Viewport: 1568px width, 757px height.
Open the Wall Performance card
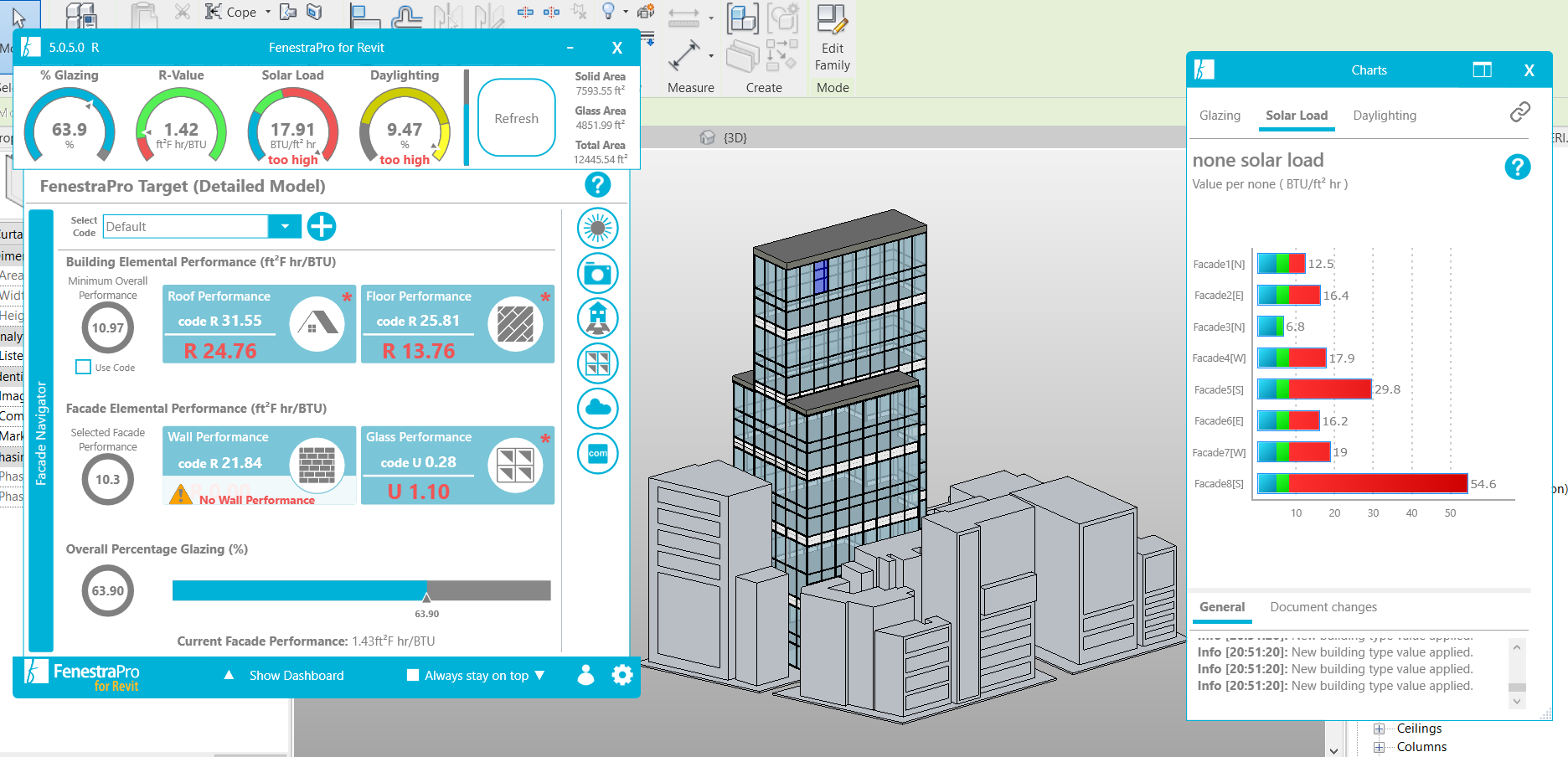click(x=260, y=466)
